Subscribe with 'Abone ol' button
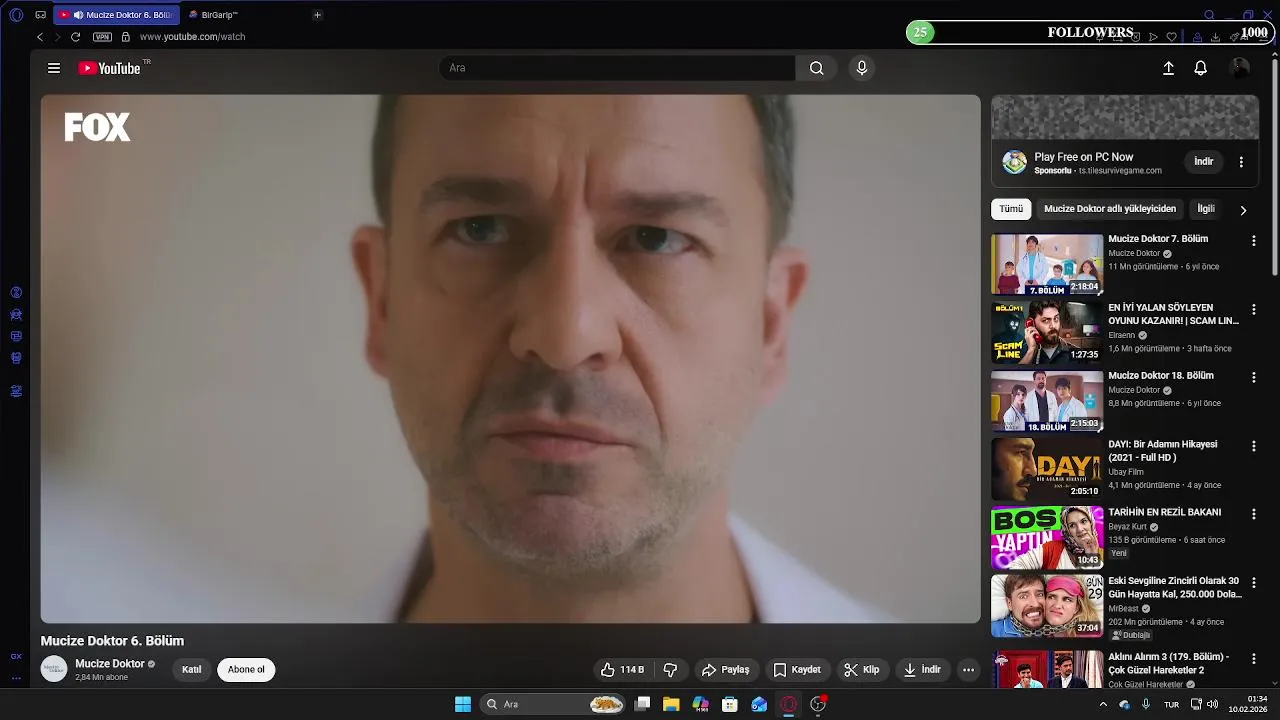This screenshot has height=720, width=1280. click(x=246, y=670)
